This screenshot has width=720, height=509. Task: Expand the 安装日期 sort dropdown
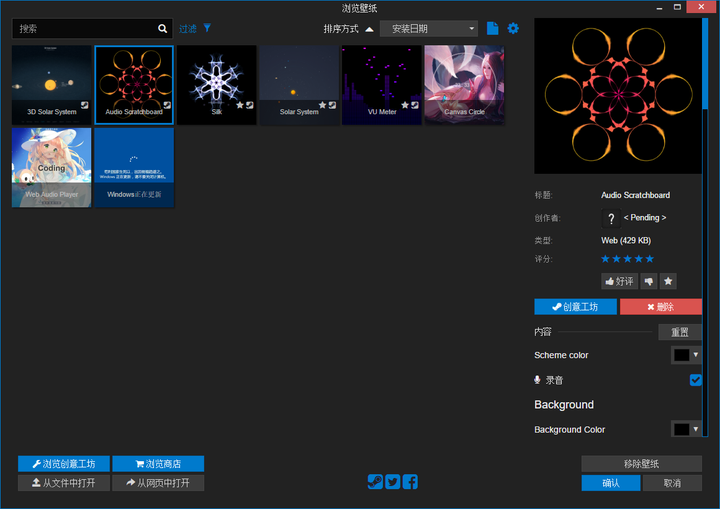(x=429, y=28)
